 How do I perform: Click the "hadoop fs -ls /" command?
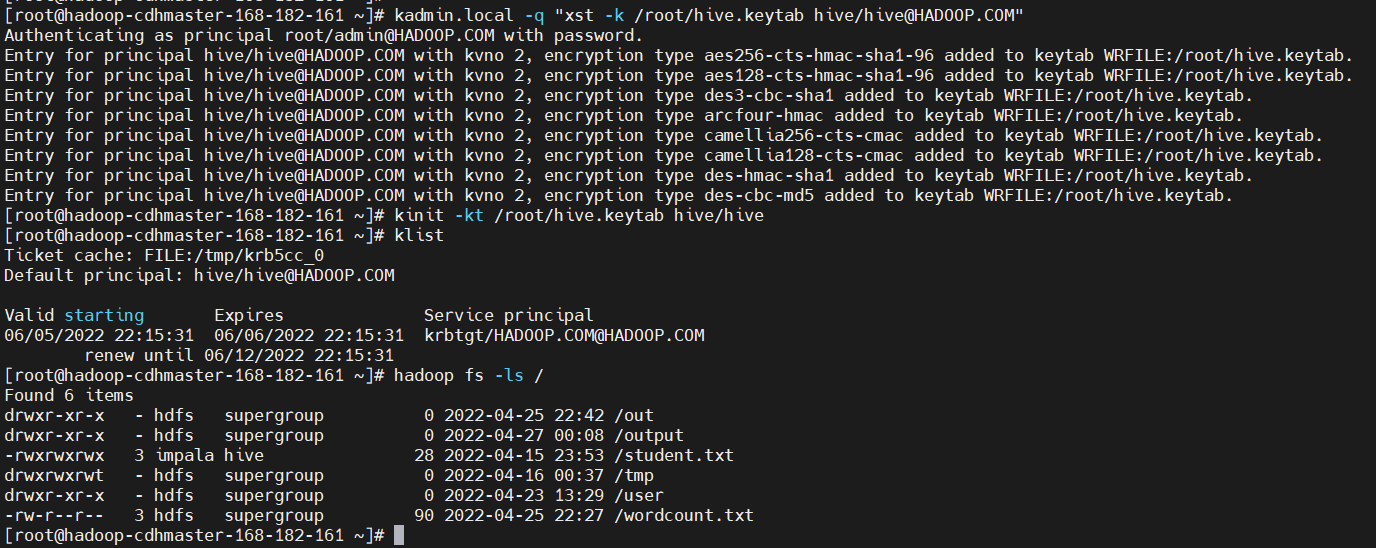click(468, 375)
